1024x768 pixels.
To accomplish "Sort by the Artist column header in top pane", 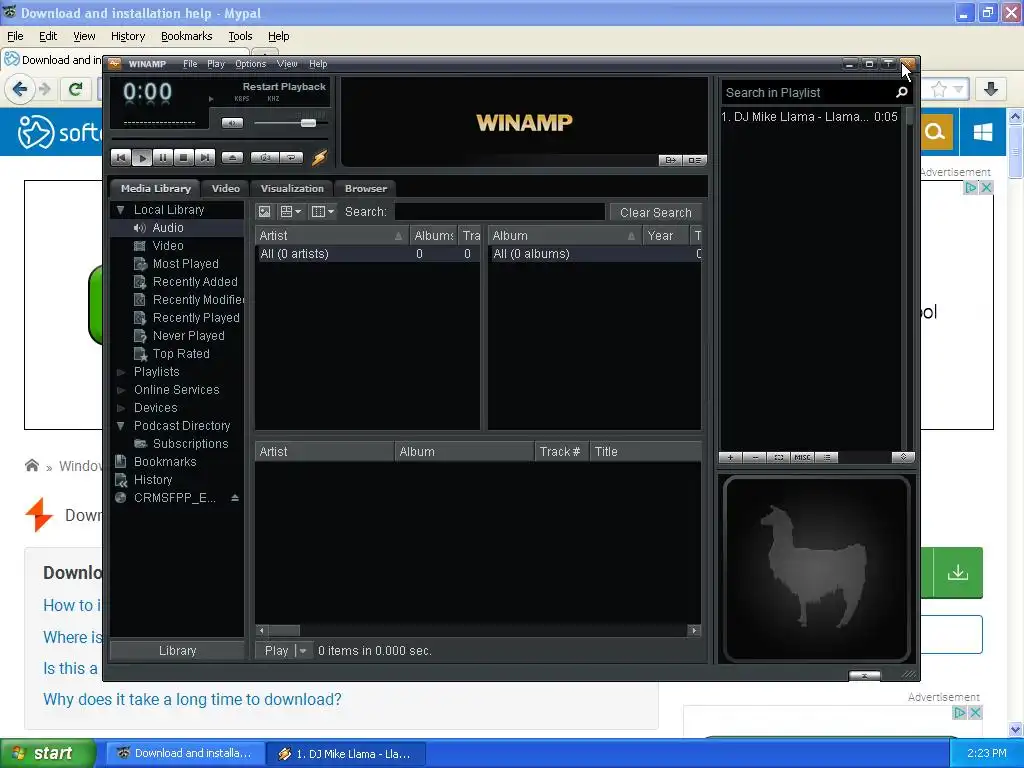I will tap(332, 236).
